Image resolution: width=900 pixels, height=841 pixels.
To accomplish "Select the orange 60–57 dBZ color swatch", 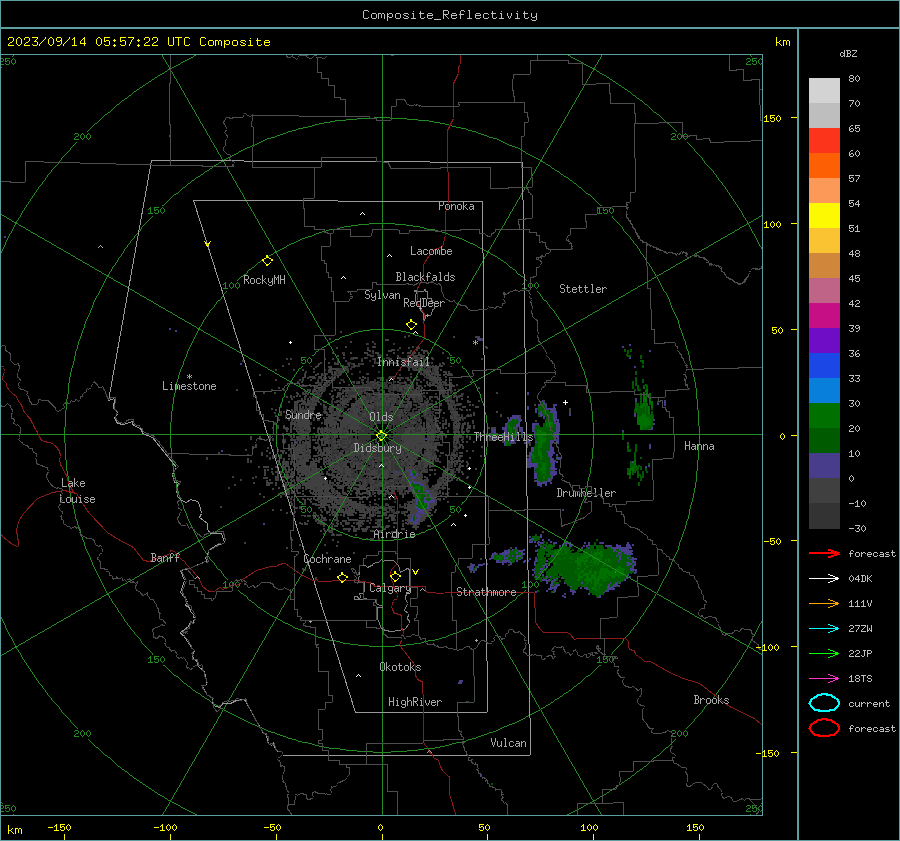I will [824, 166].
